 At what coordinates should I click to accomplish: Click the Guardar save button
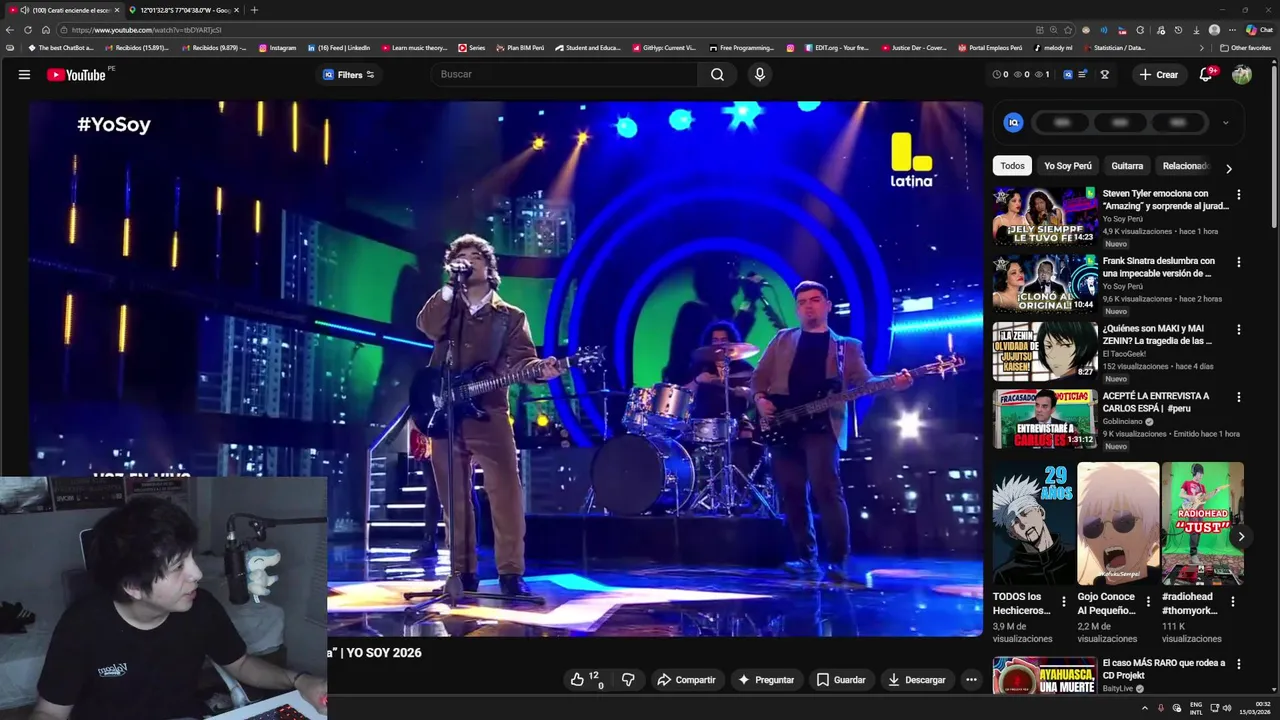841,679
